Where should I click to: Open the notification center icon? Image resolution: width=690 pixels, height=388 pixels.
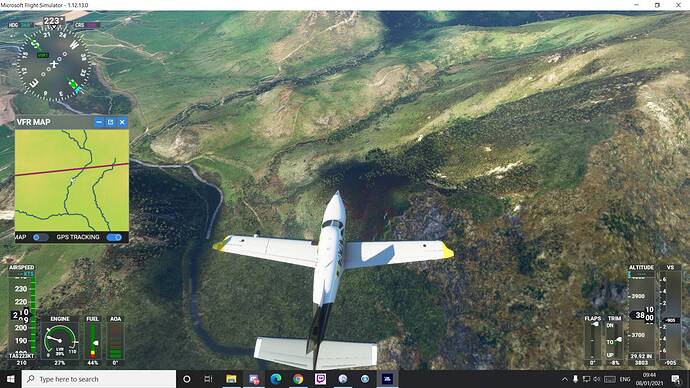676,379
